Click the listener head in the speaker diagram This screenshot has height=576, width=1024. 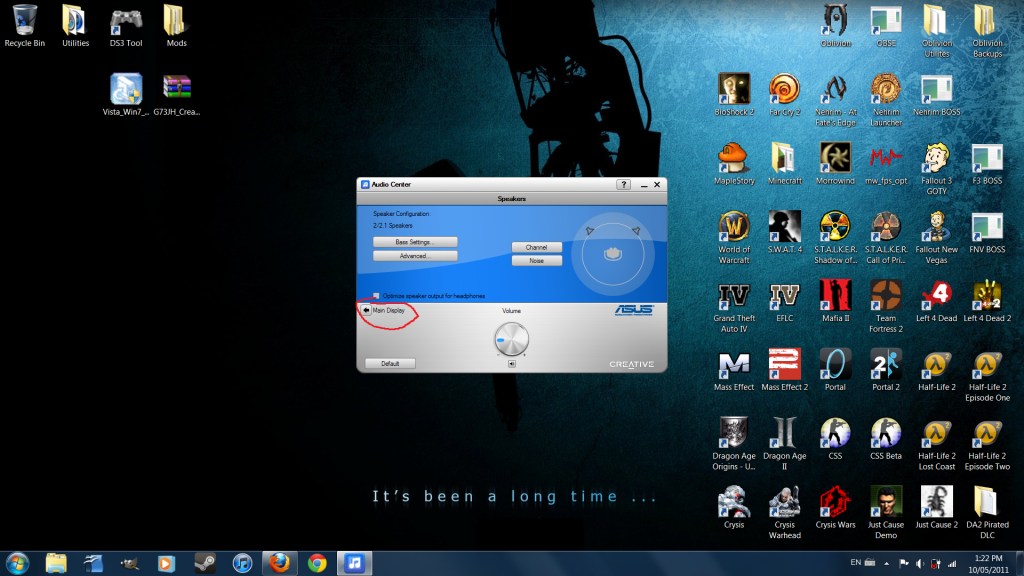coord(613,254)
